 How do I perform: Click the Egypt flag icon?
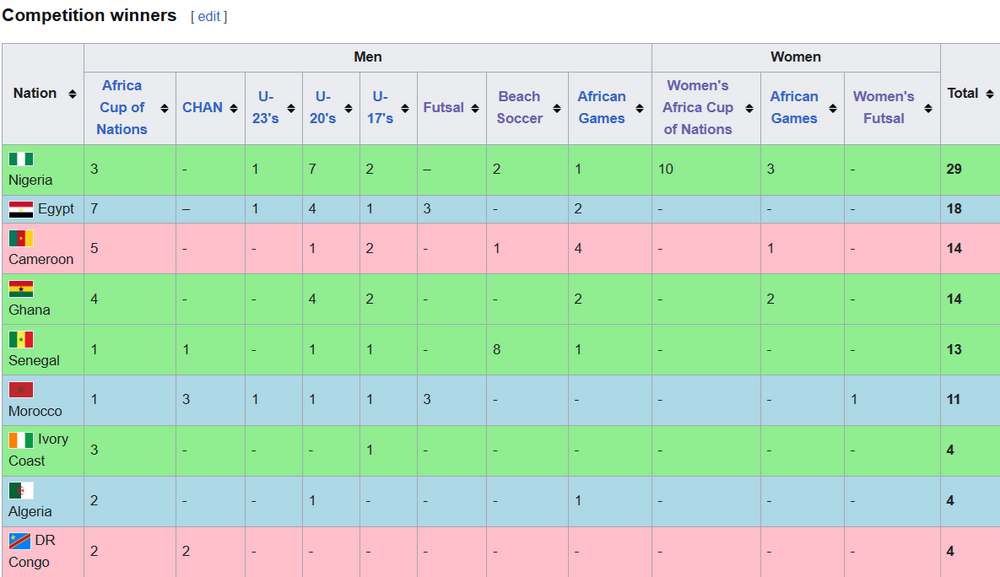tap(21, 209)
